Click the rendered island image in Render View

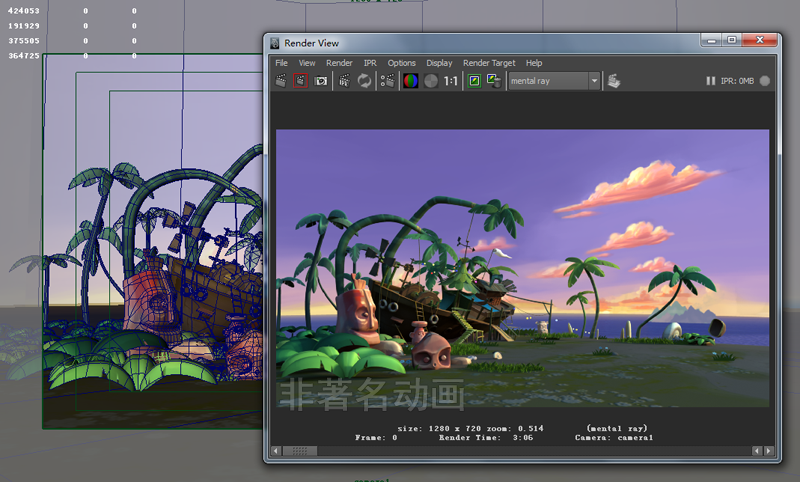522,268
